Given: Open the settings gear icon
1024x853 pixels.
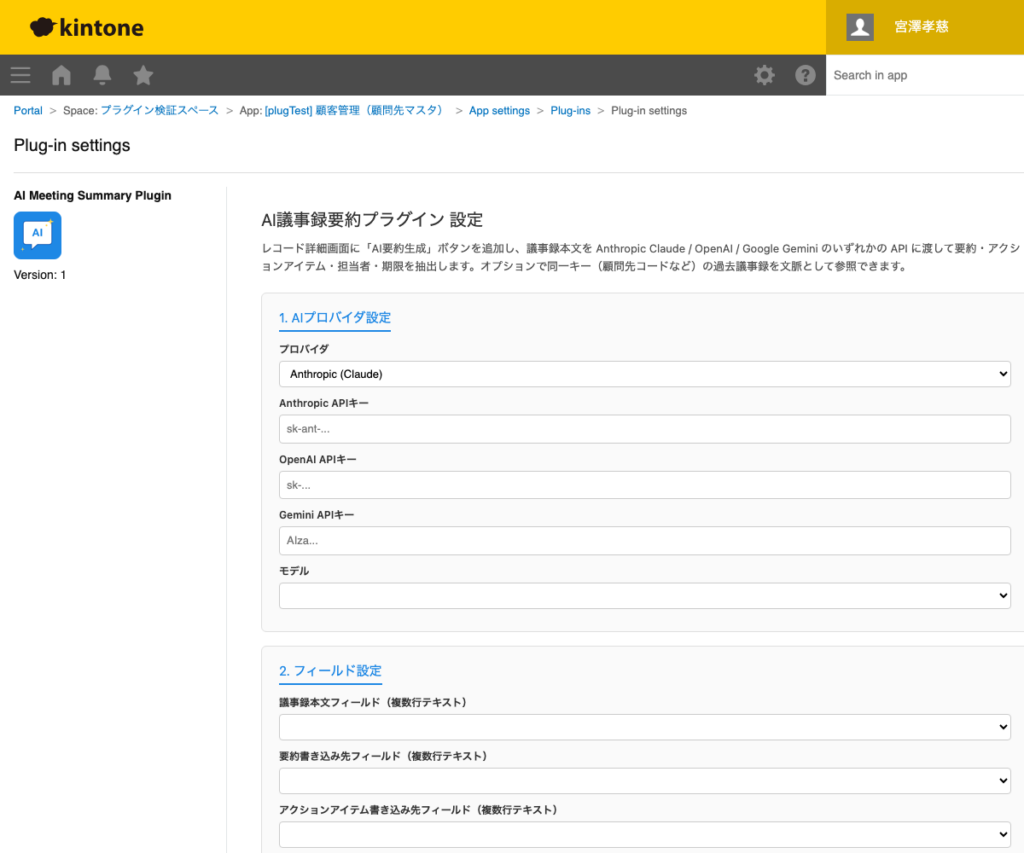Looking at the screenshot, I should [764, 75].
